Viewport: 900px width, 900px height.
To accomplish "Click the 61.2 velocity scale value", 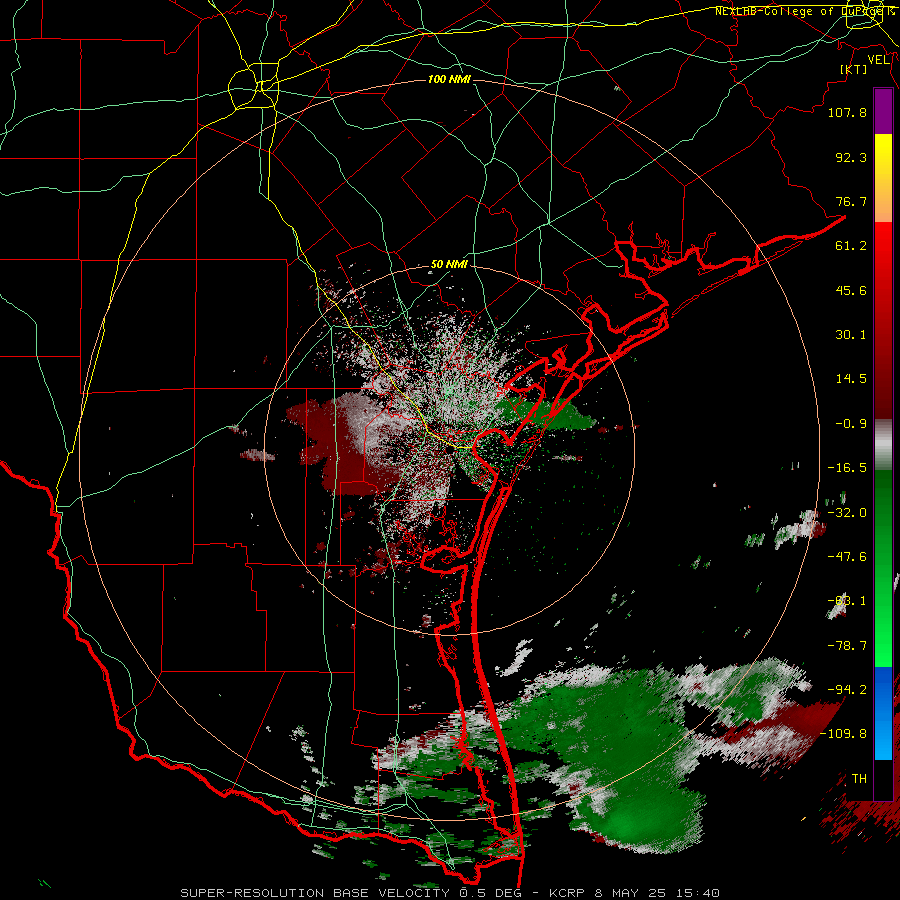I will click(851, 246).
